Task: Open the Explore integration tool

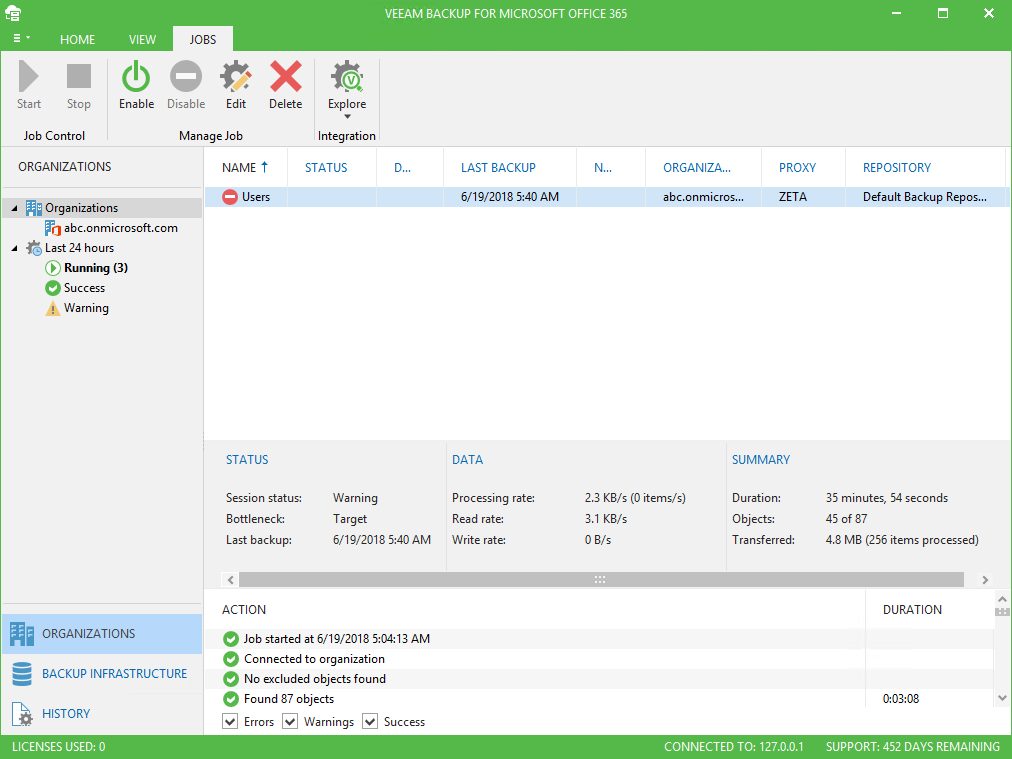Action: [347, 76]
